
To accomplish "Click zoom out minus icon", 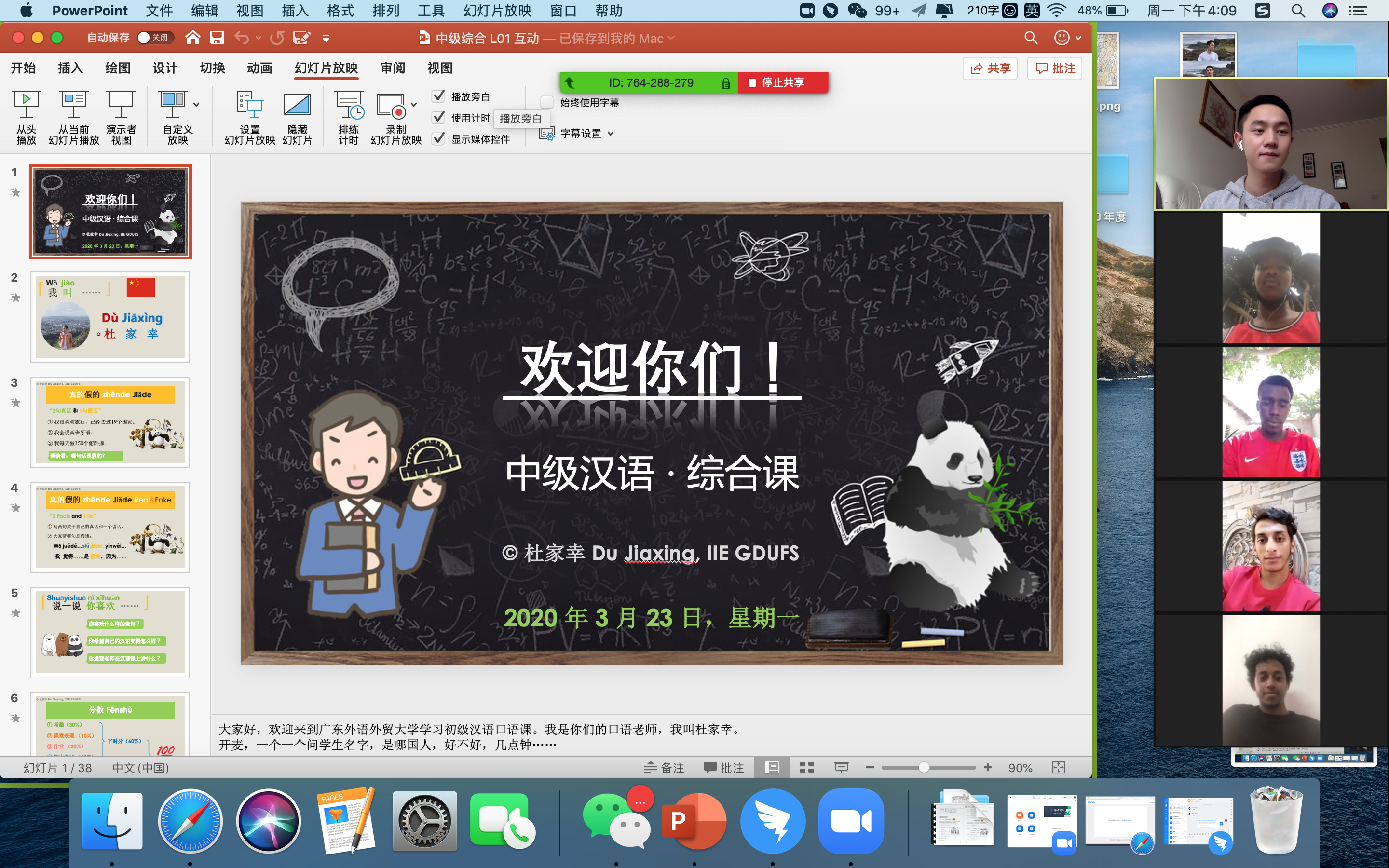I will pyautogui.click(x=870, y=768).
